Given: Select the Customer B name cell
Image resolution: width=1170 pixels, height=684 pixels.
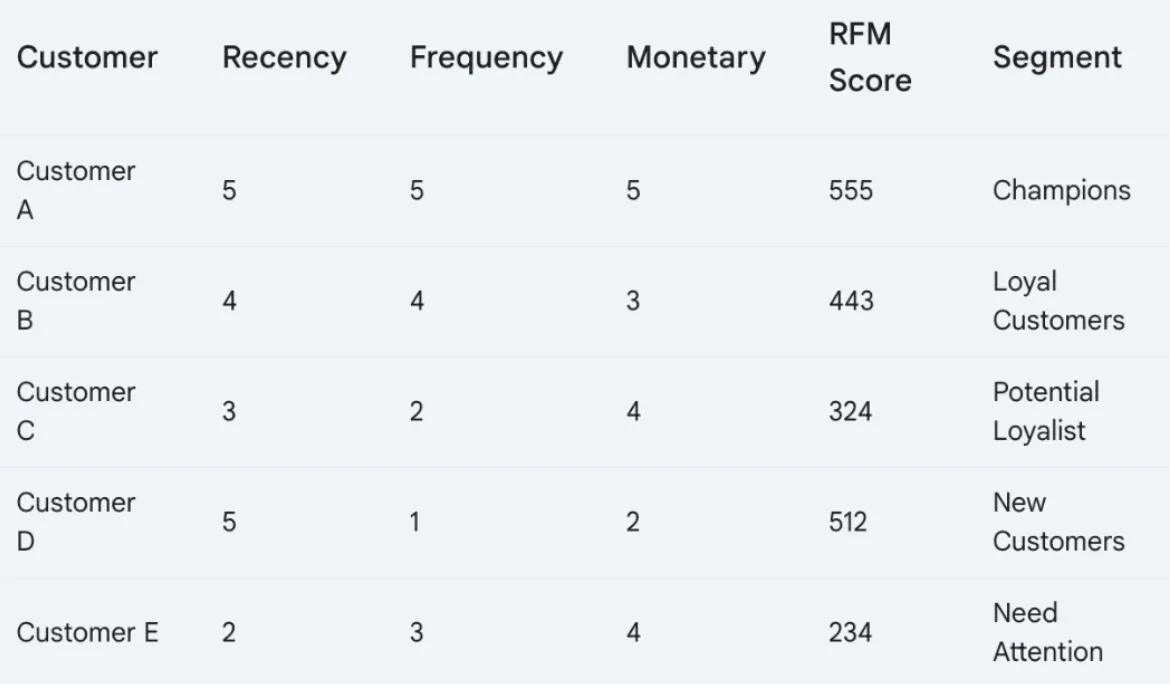Looking at the screenshot, I should click(x=76, y=301).
